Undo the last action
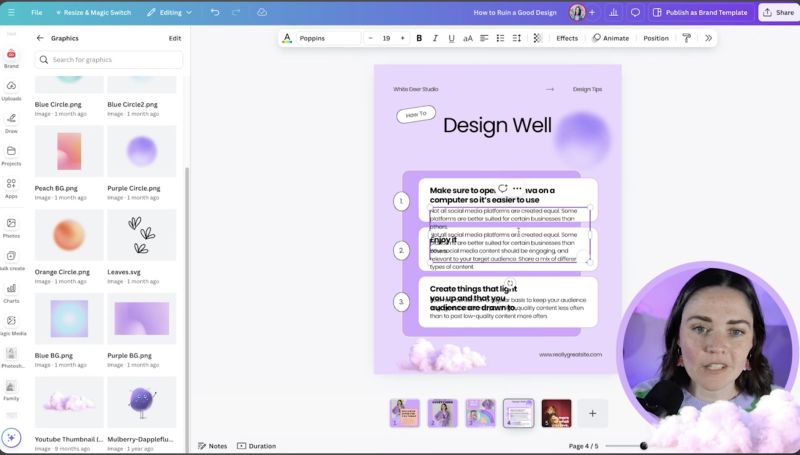 coord(215,12)
